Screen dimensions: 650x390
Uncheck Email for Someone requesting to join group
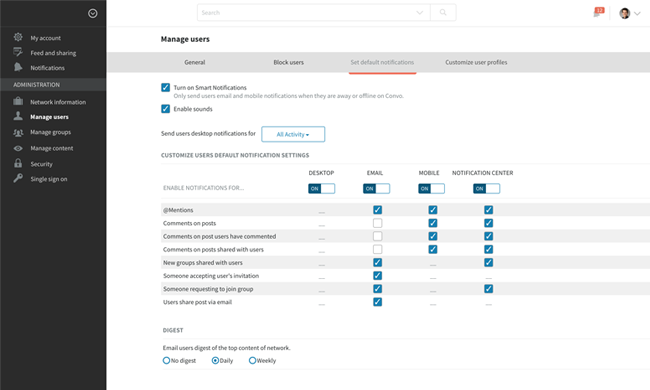point(377,289)
